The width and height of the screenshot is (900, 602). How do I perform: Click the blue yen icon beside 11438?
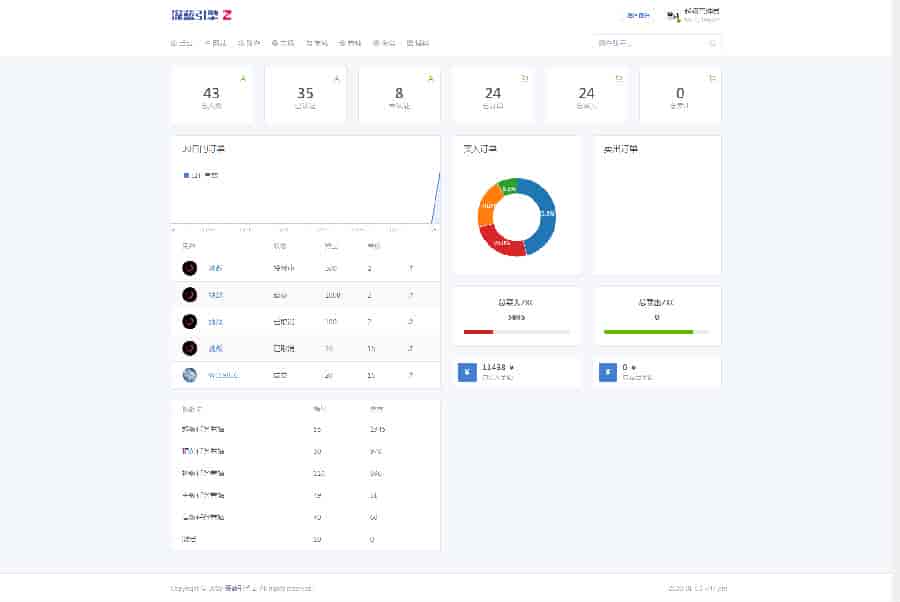pos(467,372)
